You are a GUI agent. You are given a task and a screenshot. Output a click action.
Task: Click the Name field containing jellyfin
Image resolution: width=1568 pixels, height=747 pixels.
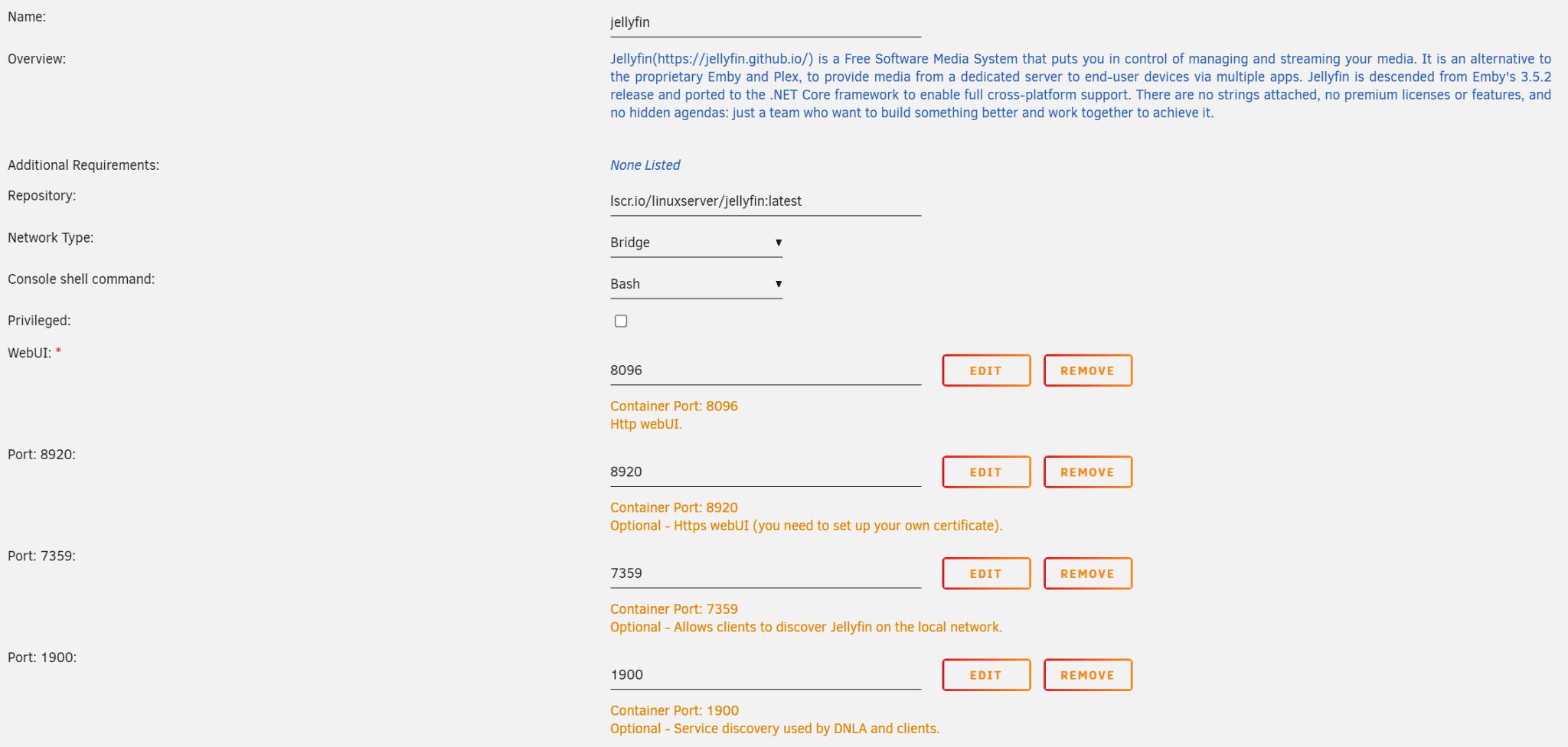pyautogui.click(x=765, y=23)
